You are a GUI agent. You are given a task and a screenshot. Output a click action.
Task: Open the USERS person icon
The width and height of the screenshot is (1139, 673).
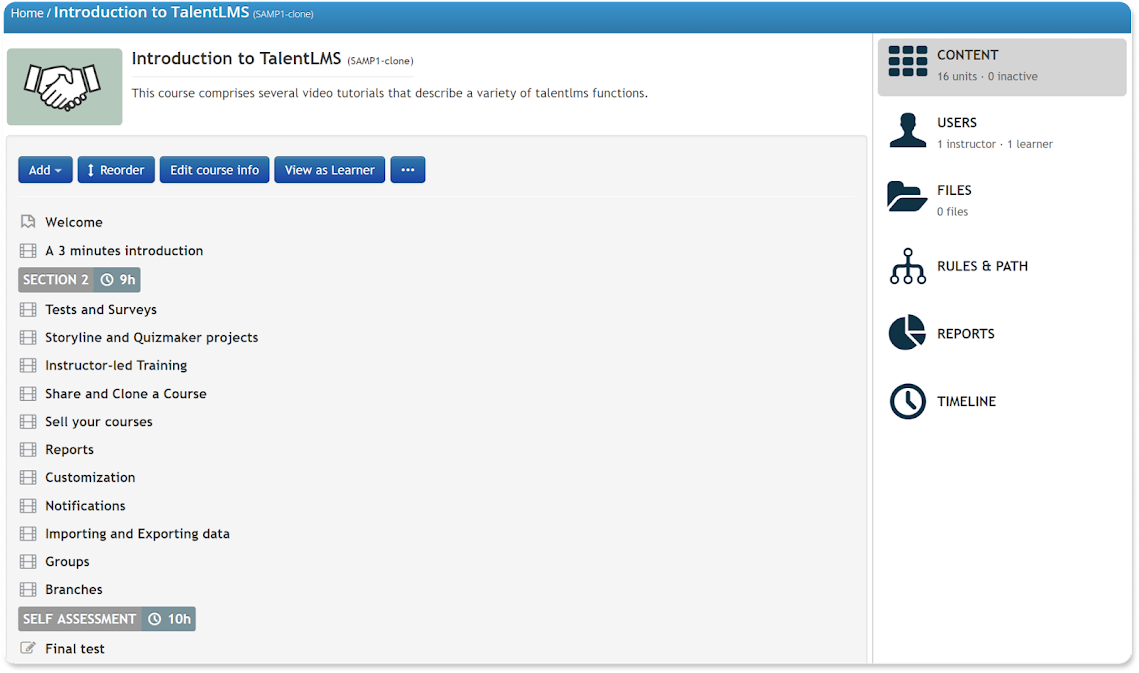pos(908,131)
